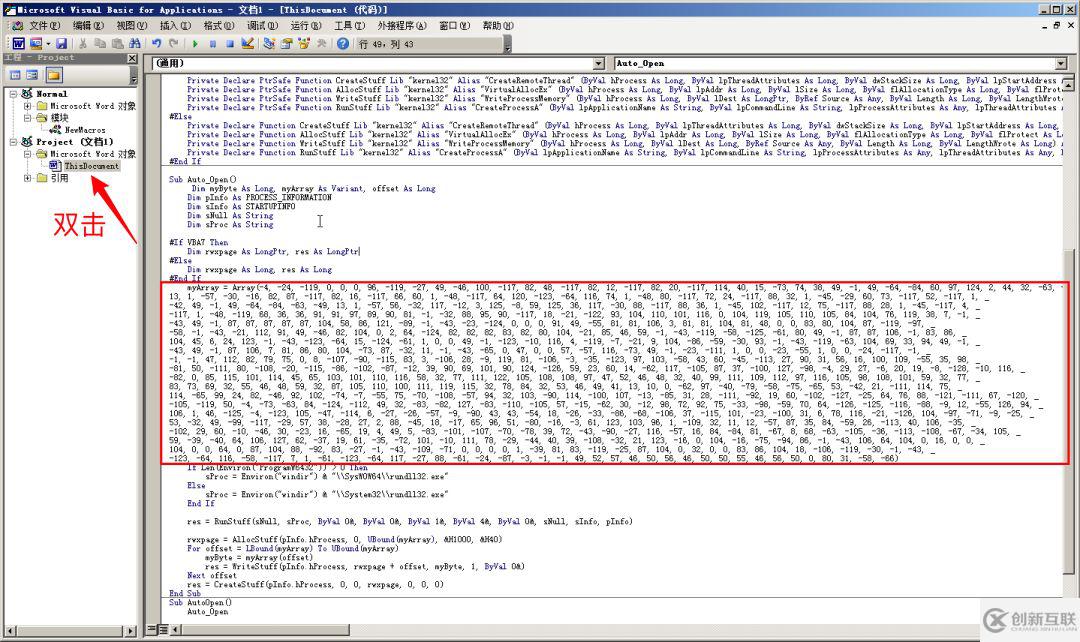1080x642 pixels.
Task: Undo the last edit with the undo arrow
Action: [156, 43]
